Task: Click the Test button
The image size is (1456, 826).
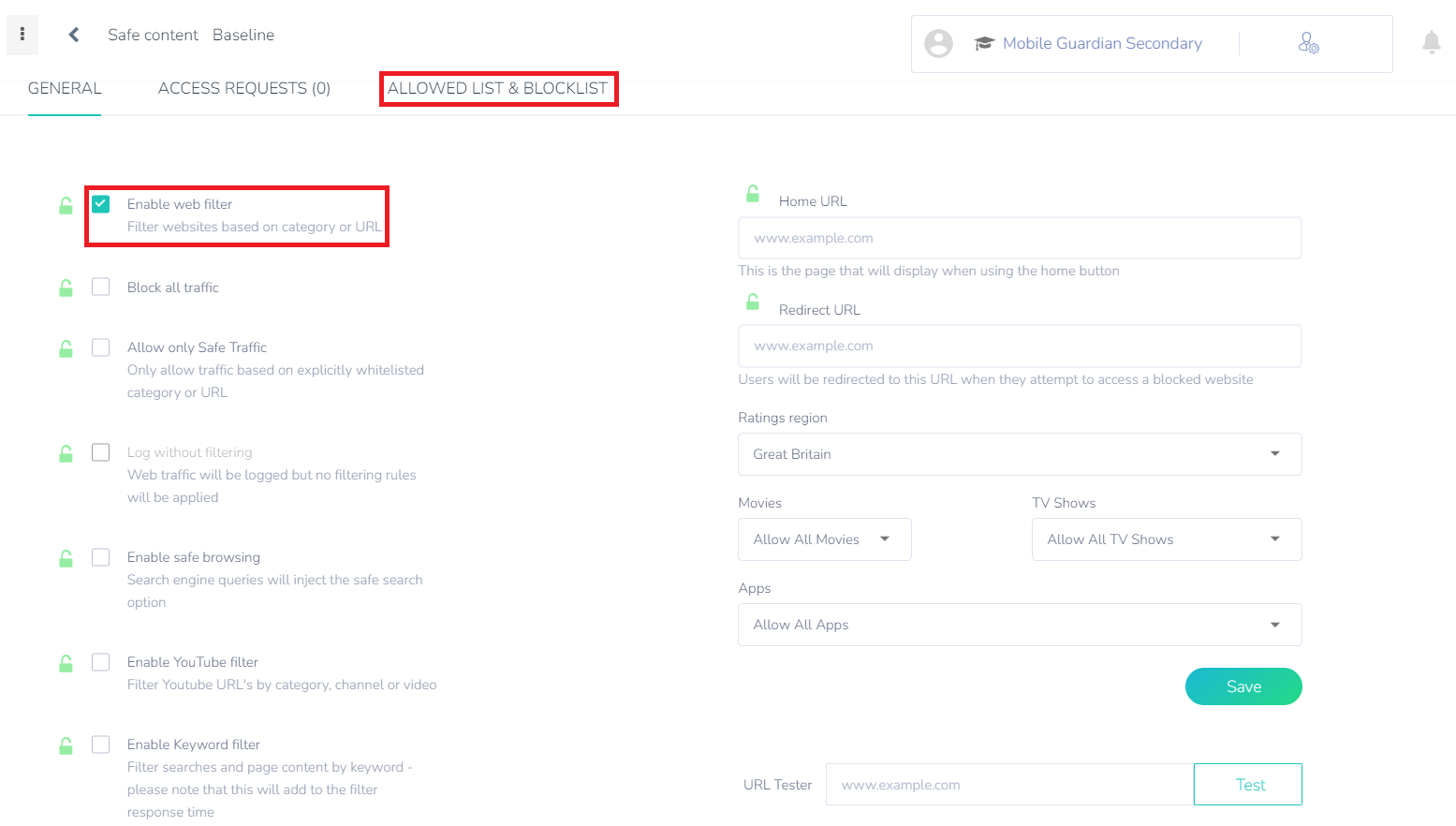Action: (1248, 785)
